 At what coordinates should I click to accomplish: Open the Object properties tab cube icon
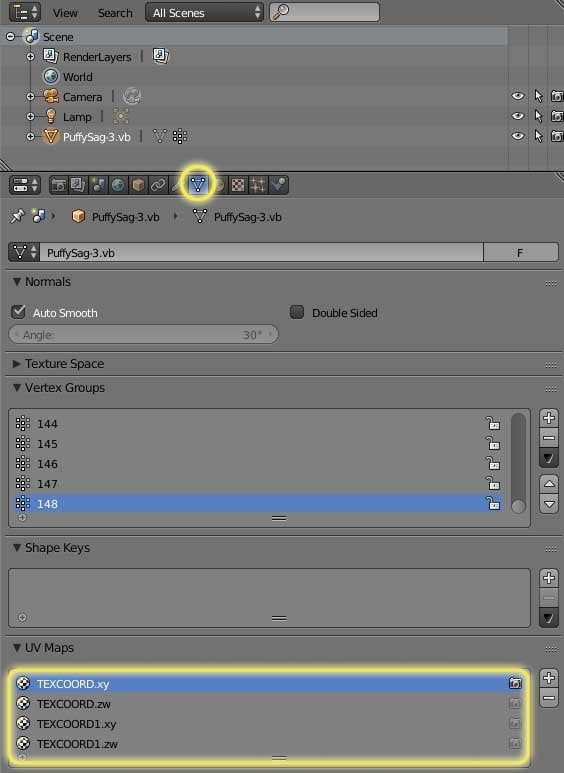pyautogui.click(x=138, y=185)
